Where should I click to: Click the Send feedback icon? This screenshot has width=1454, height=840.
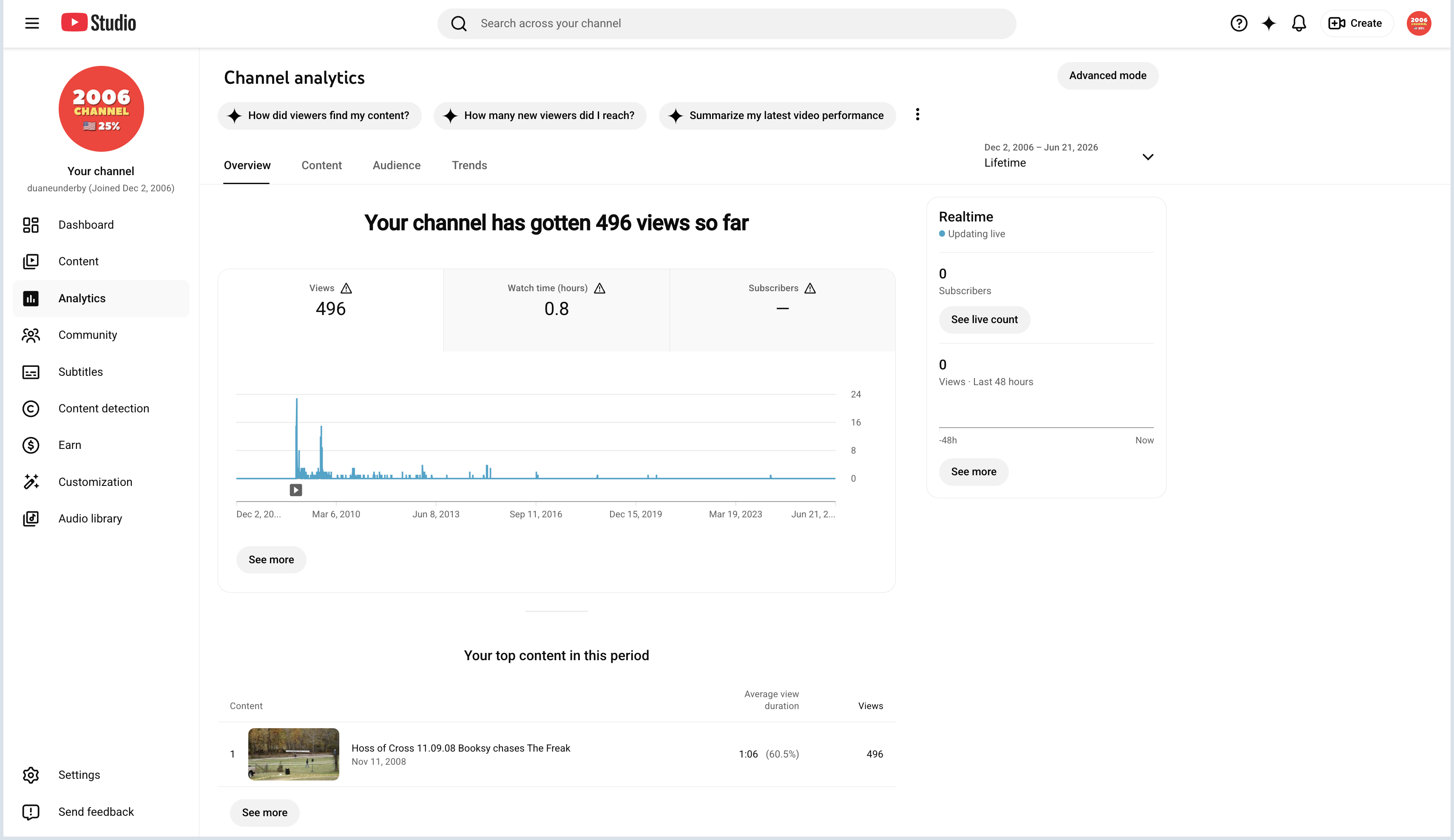tap(31, 812)
